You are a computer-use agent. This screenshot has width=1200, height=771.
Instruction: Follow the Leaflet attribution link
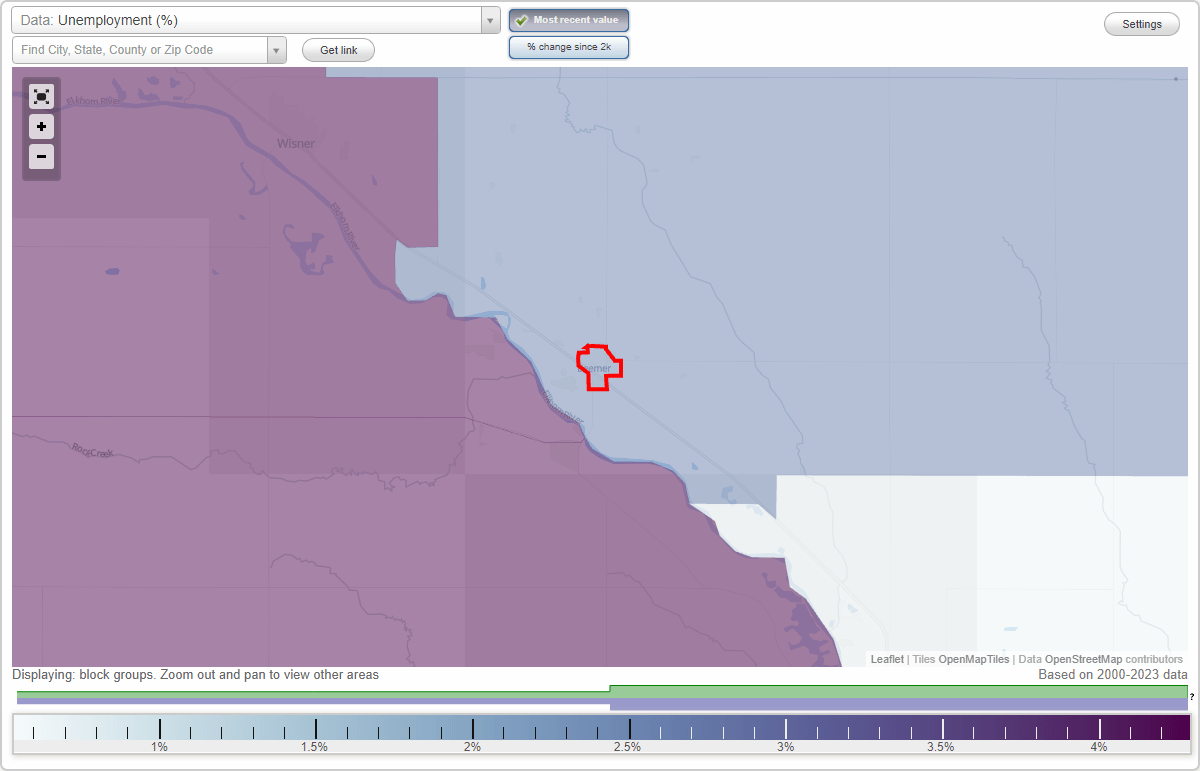click(887, 659)
